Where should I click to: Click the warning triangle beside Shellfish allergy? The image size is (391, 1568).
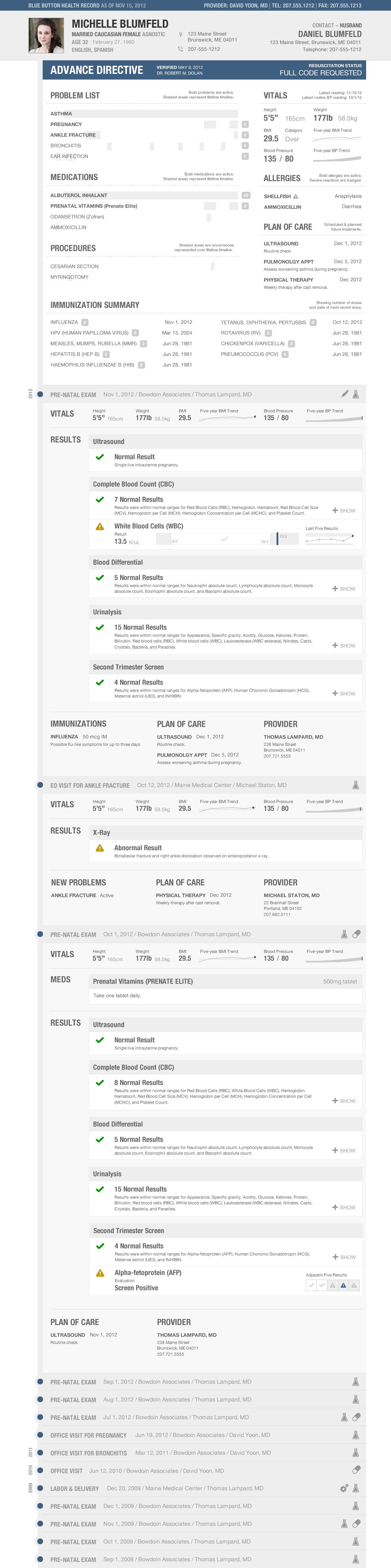pyautogui.click(x=296, y=197)
